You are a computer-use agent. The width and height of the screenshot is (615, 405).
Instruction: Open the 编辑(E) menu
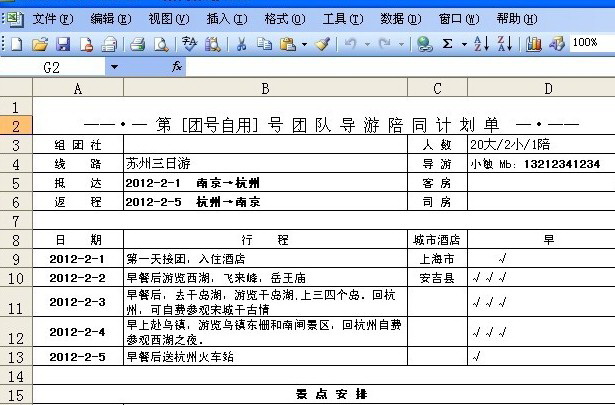pos(111,19)
